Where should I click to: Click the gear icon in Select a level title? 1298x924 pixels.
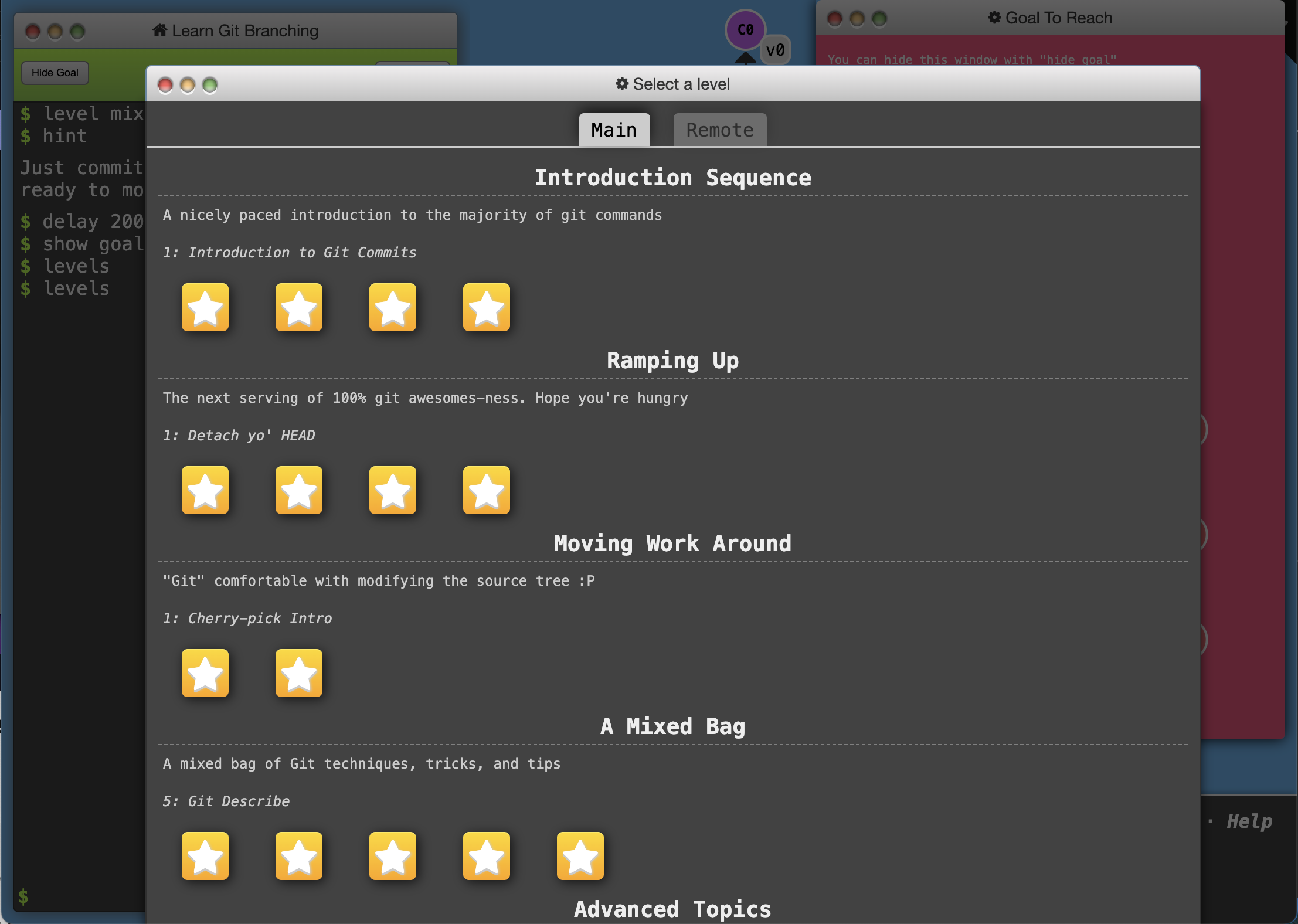pos(622,84)
